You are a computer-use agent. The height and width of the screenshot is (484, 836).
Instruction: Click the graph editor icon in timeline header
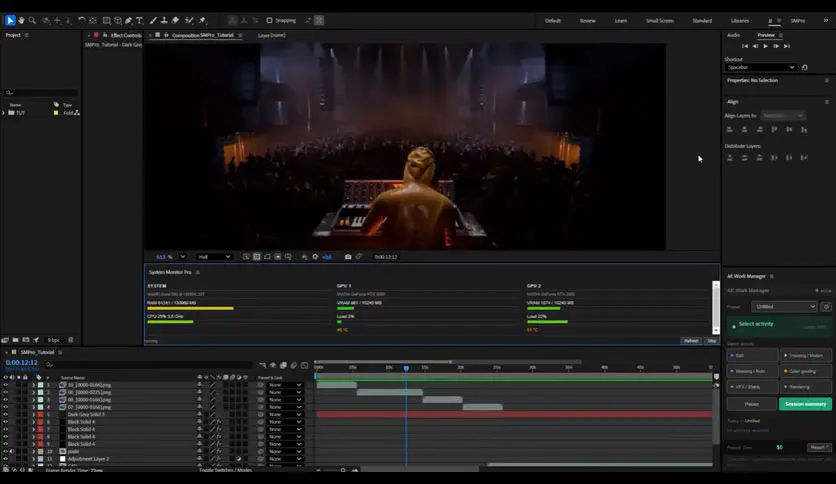click(x=304, y=365)
